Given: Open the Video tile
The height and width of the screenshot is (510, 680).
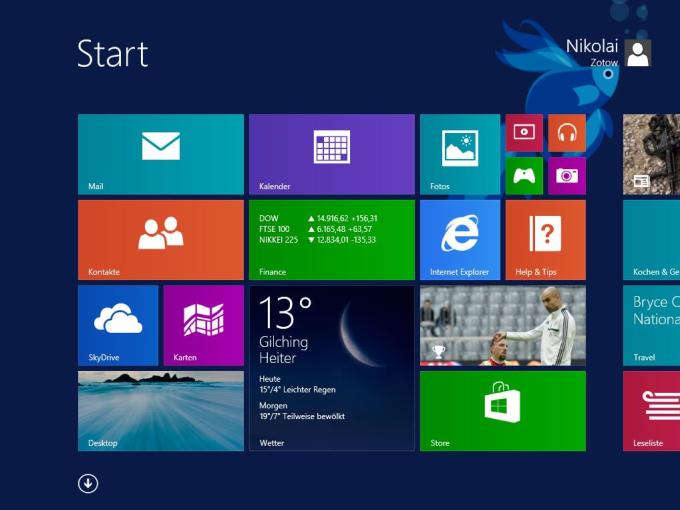Looking at the screenshot, I should (524, 133).
